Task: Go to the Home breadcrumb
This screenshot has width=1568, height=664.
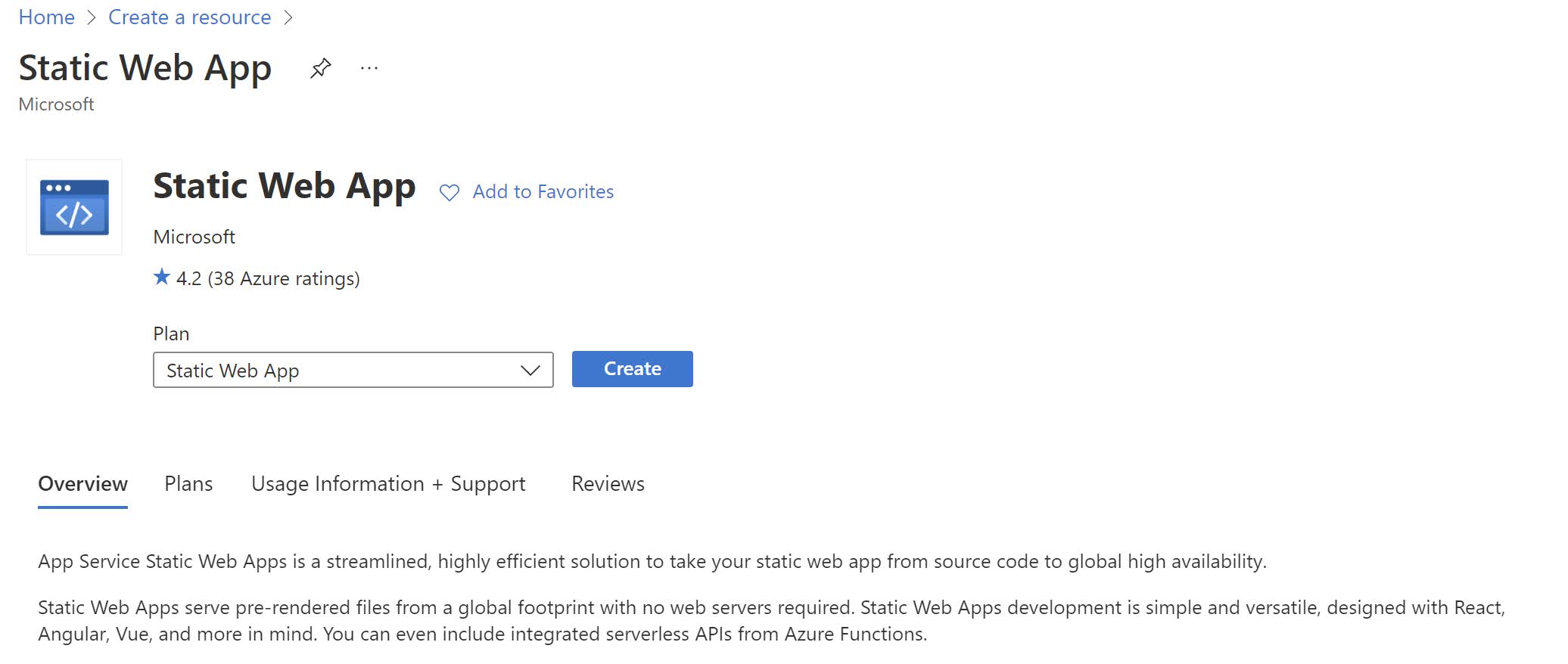Action: click(x=47, y=17)
